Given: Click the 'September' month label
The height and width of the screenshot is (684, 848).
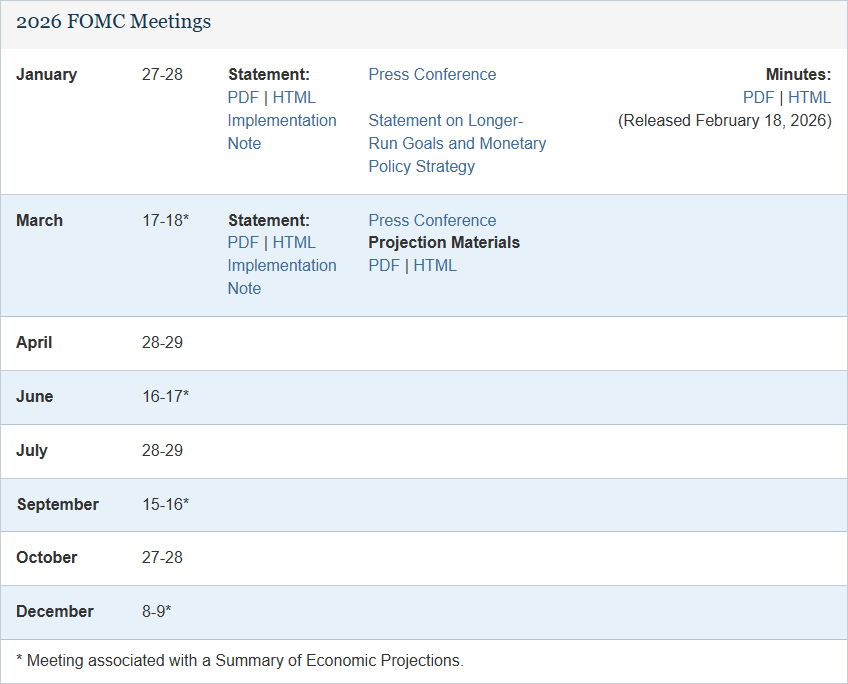Looking at the screenshot, I should point(58,504).
